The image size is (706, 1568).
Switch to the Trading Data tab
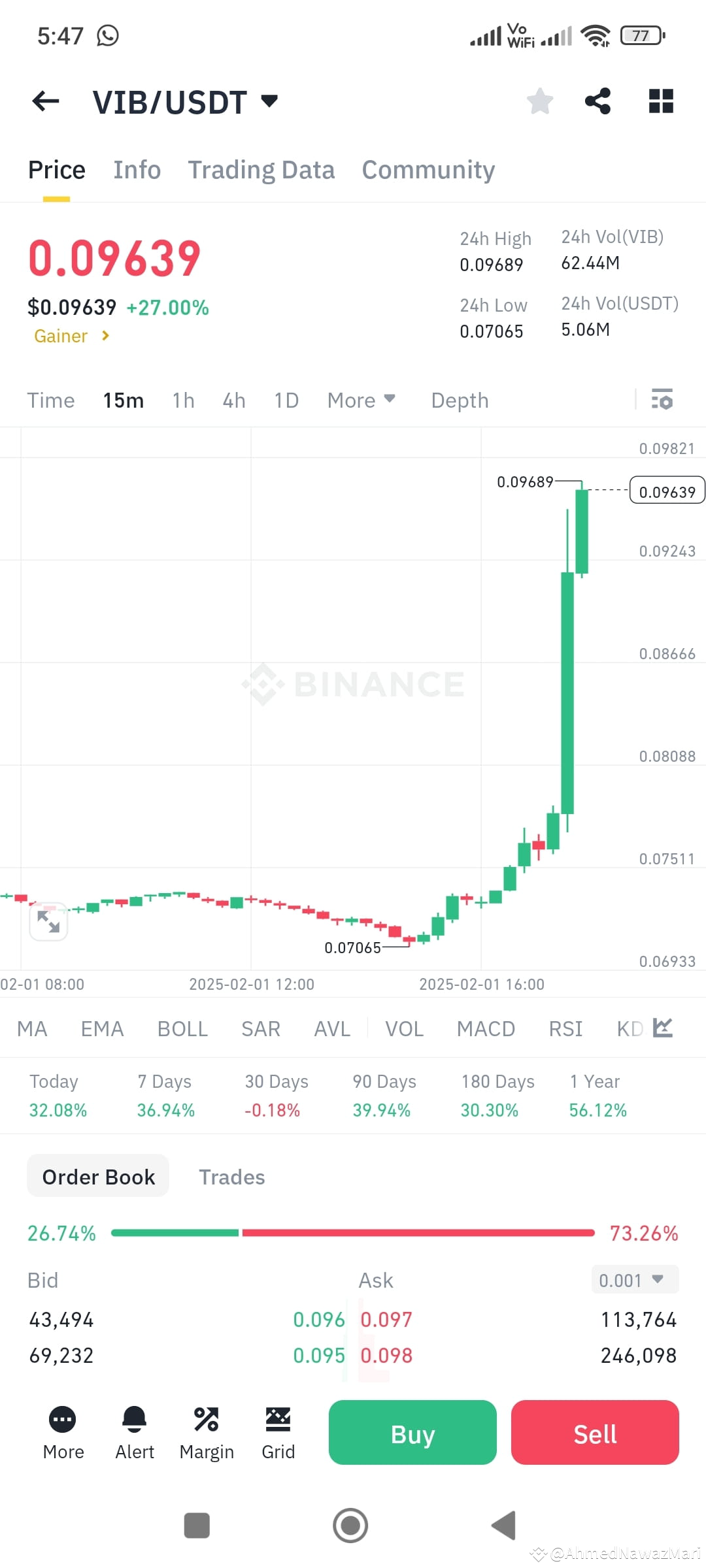tap(261, 169)
